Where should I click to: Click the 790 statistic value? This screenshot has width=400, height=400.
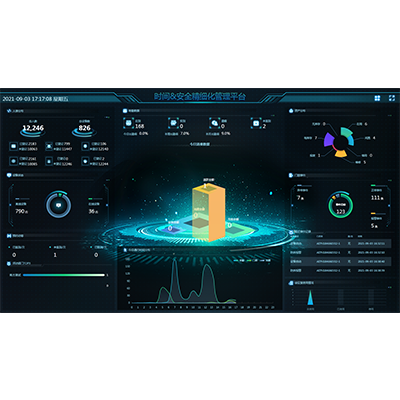(21, 211)
